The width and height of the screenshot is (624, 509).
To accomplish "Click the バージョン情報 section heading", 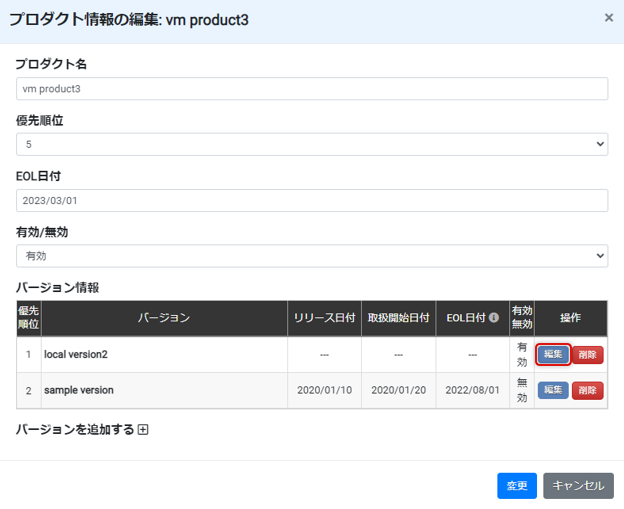I will pyautogui.click(x=58, y=288).
